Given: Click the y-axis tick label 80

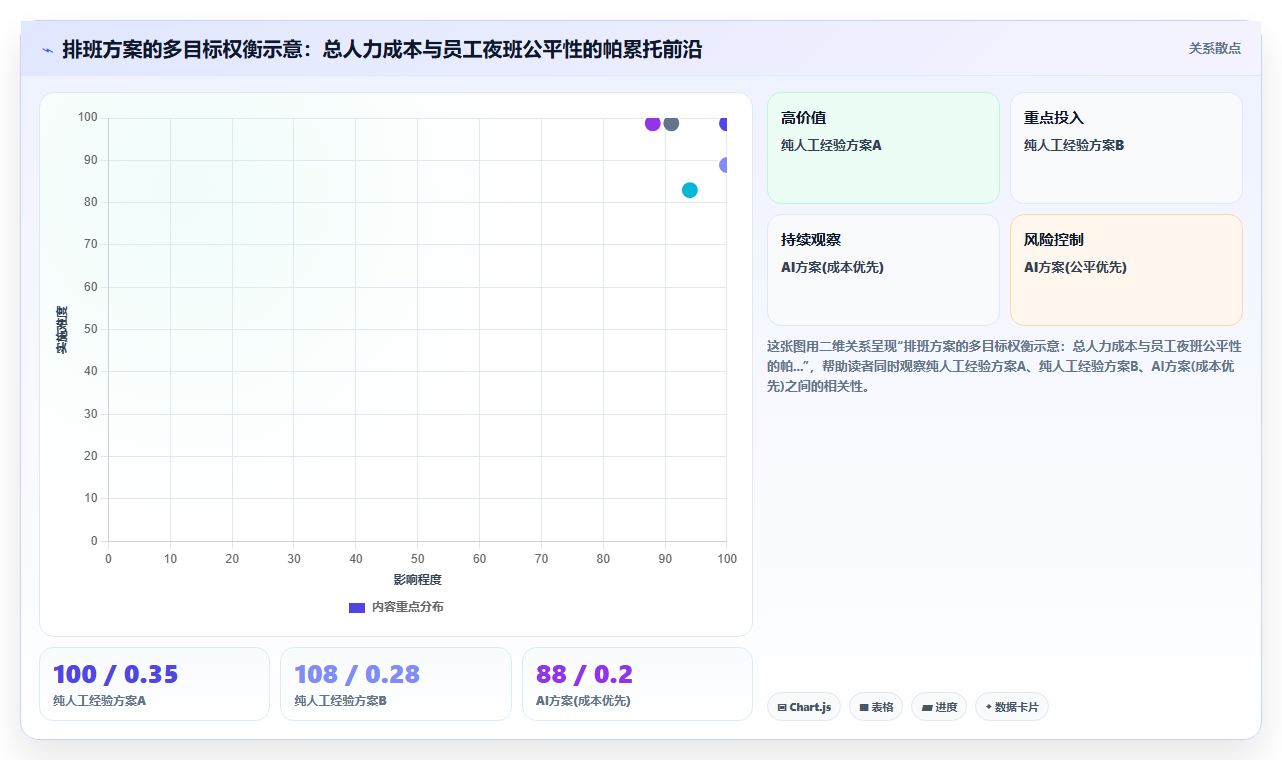Looking at the screenshot, I should pos(90,202).
